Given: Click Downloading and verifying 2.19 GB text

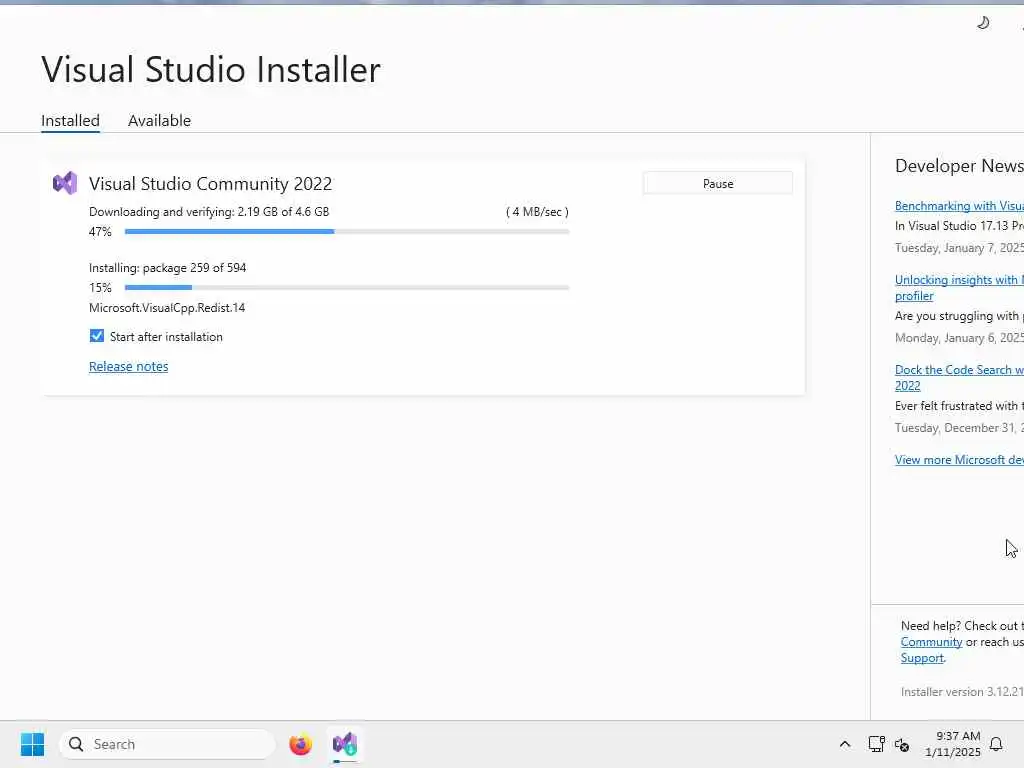Looking at the screenshot, I should coord(209,212).
